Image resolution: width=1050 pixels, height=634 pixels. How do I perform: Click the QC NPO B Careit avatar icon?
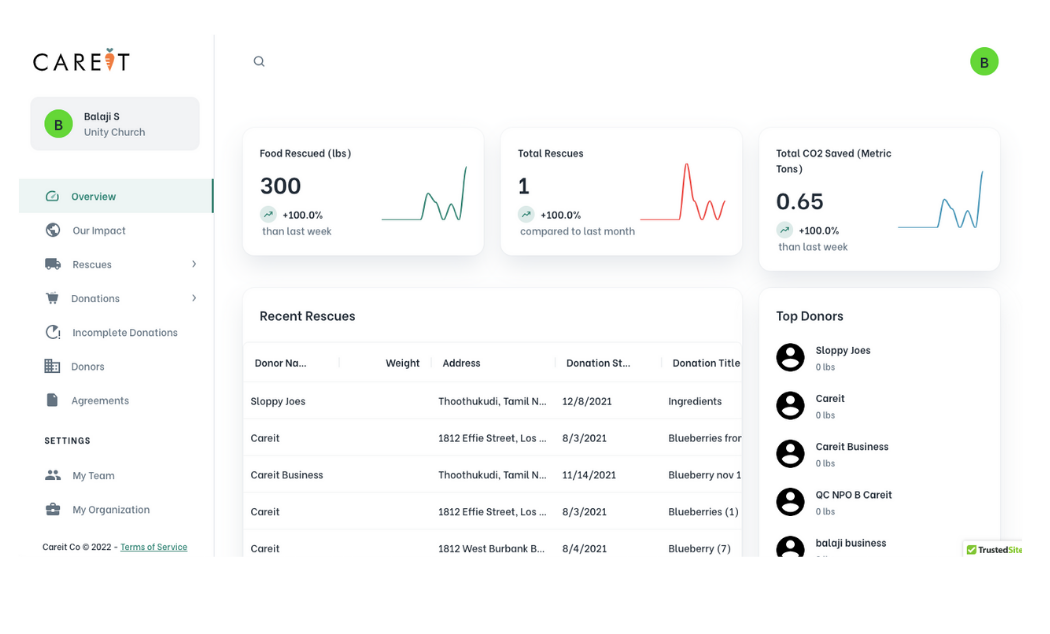pyautogui.click(x=790, y=502)
